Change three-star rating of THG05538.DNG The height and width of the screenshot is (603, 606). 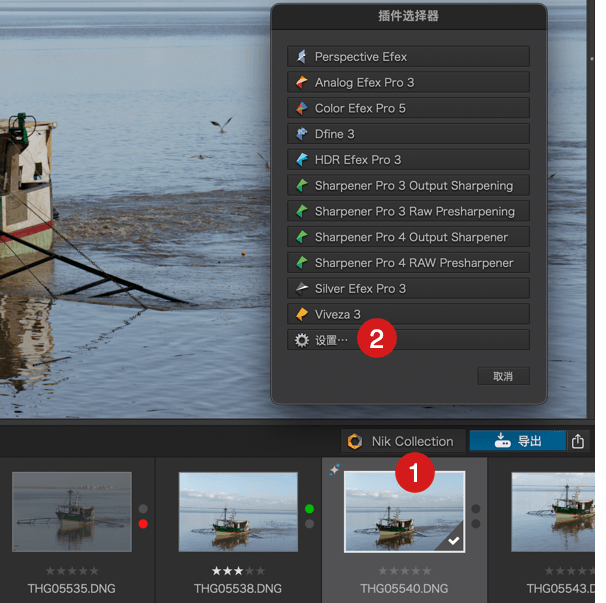click(238, 571)
